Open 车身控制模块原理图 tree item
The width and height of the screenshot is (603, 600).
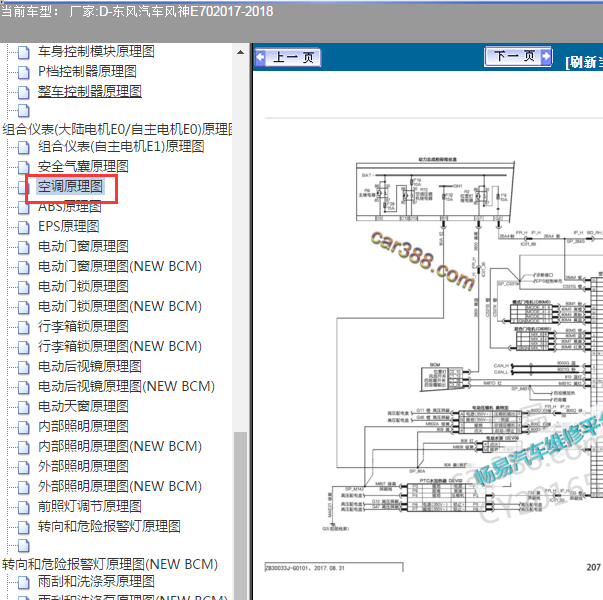coord(96,51)
